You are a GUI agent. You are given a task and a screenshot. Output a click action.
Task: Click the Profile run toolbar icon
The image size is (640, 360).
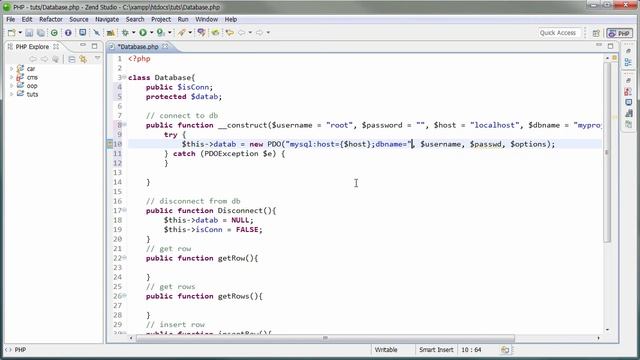tap(161, 33)
